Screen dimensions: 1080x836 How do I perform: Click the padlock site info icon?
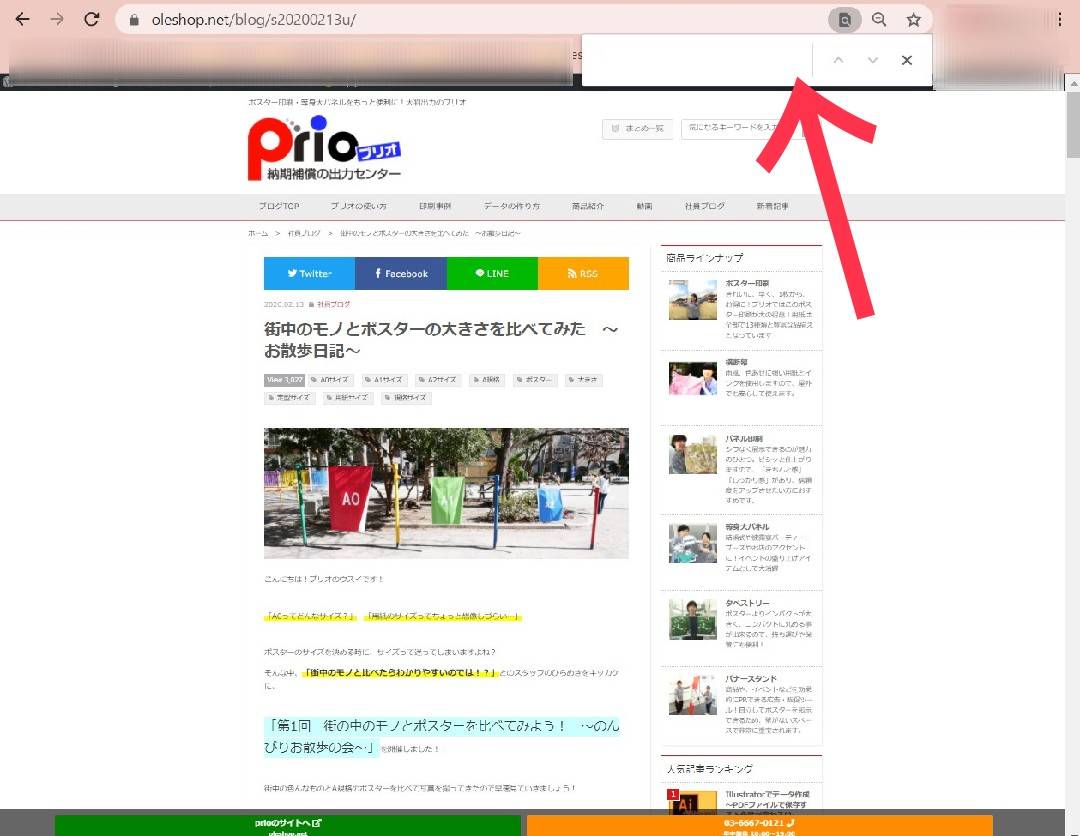pyautogui.click(x=134, y=20)
